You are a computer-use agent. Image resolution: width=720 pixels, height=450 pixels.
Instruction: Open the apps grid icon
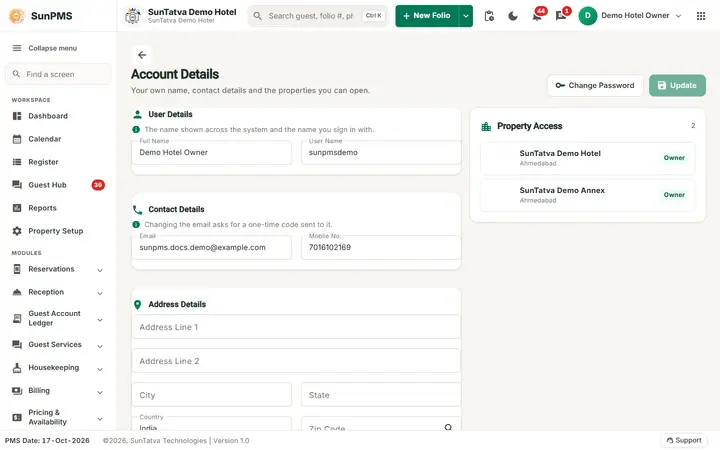[x=701, y=16]
